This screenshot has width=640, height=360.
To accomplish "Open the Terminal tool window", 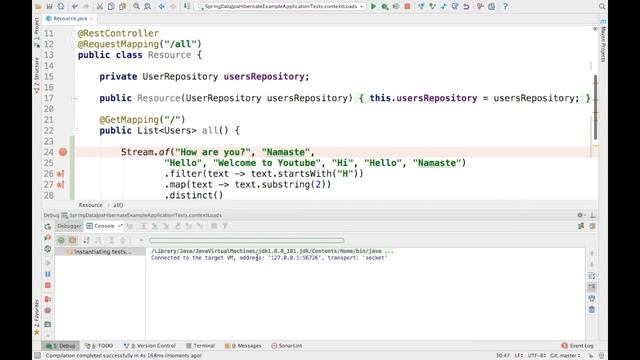I will coord(200,346).
